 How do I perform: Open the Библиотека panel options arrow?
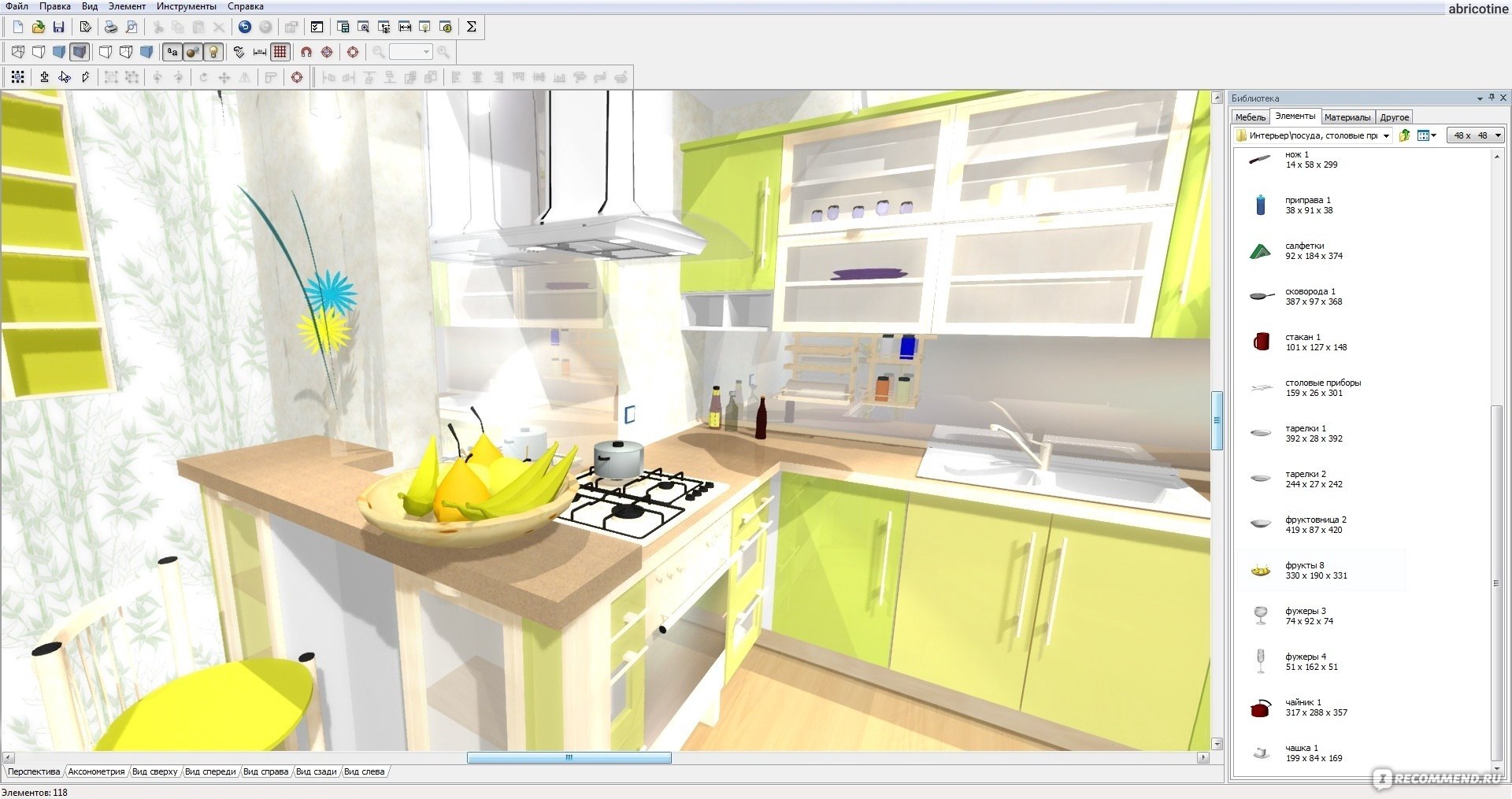tap(1479, 98)
